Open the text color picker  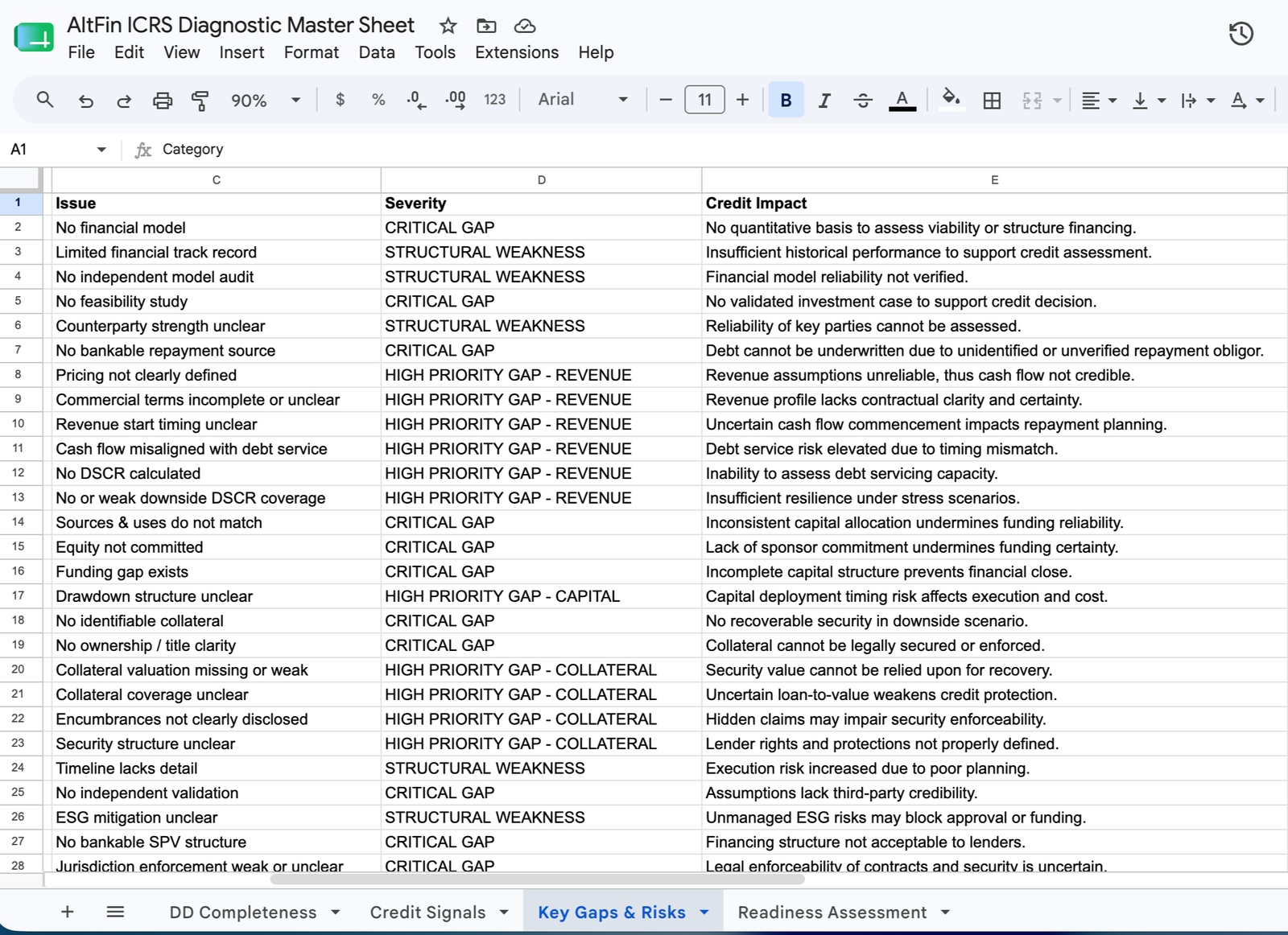point(902,100)
